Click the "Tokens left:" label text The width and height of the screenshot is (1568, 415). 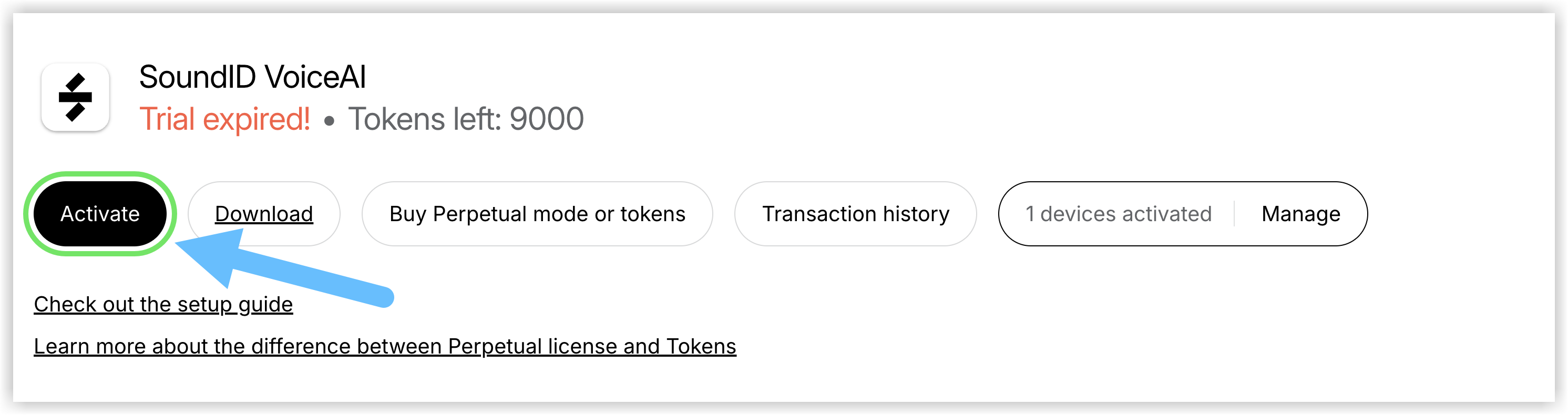[x=425, y=119]
